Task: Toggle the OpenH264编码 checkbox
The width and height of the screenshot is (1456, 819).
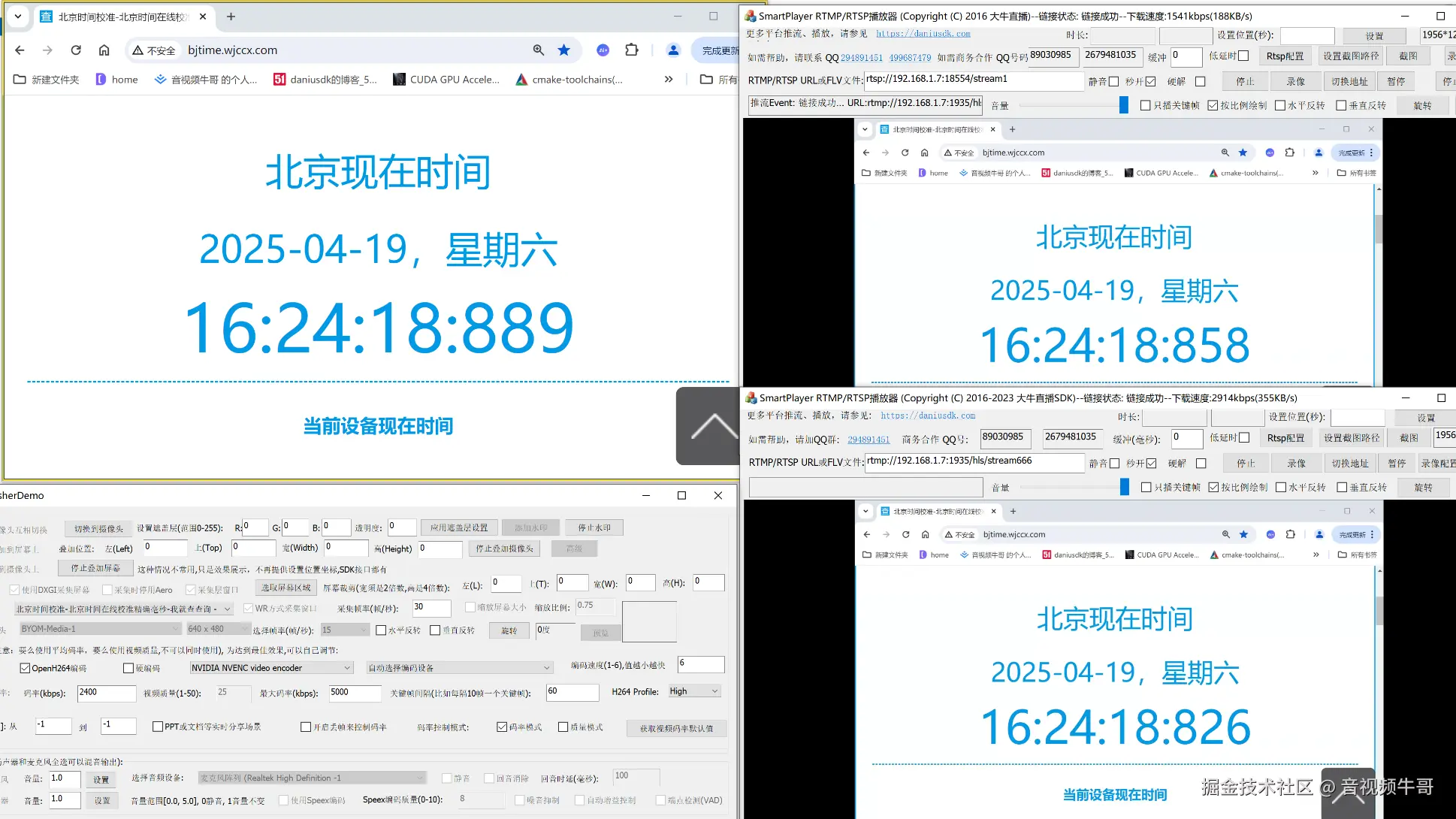Action: click(x=26, y=668)
